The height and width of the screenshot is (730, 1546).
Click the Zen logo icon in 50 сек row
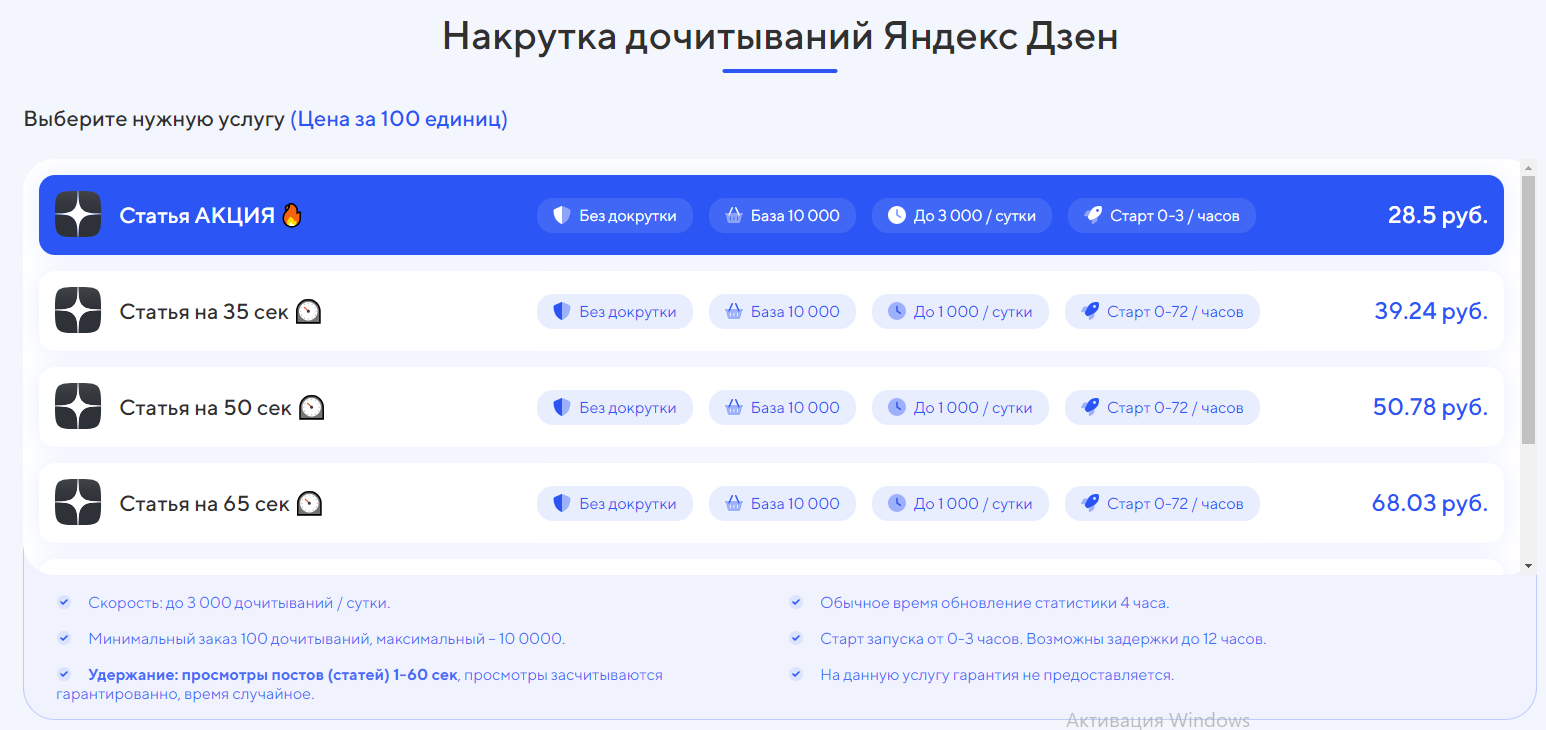(x=78, y=407)
